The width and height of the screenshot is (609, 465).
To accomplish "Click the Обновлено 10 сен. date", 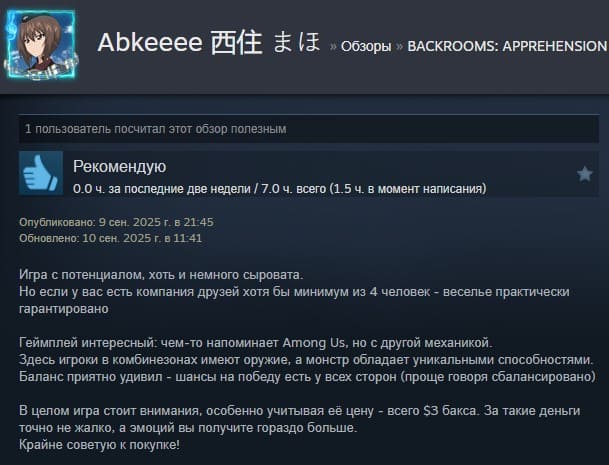I will [111, 238].
